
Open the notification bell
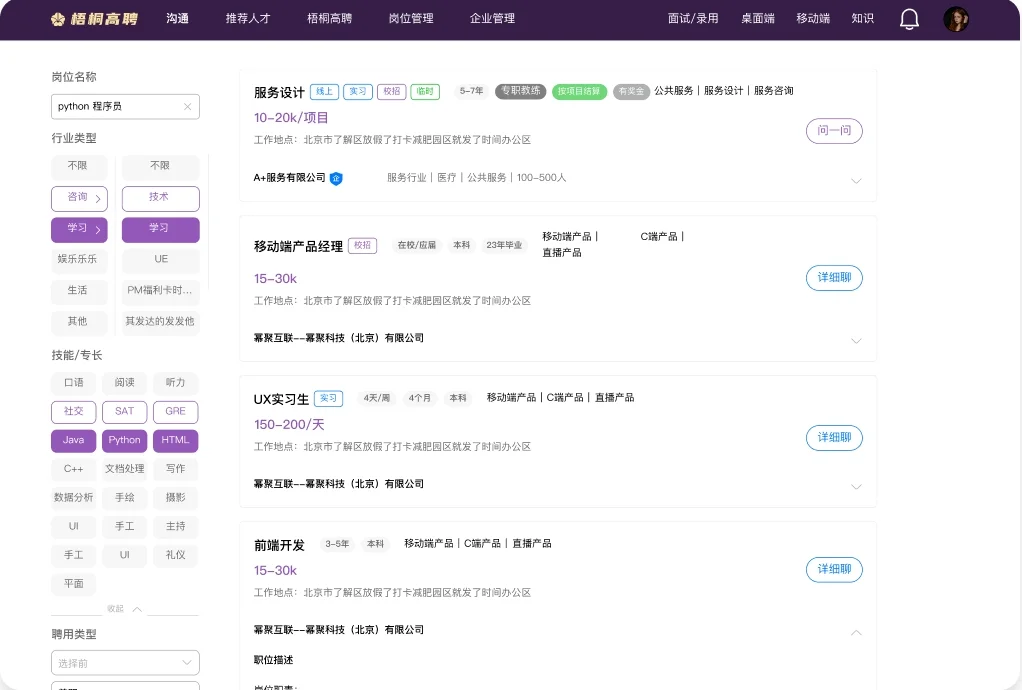909,19
